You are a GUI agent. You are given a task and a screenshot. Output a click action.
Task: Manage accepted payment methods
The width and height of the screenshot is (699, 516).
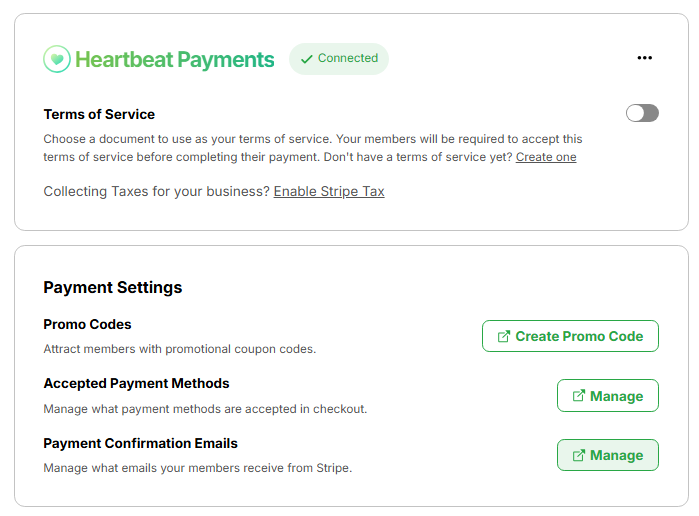[608, 396]
